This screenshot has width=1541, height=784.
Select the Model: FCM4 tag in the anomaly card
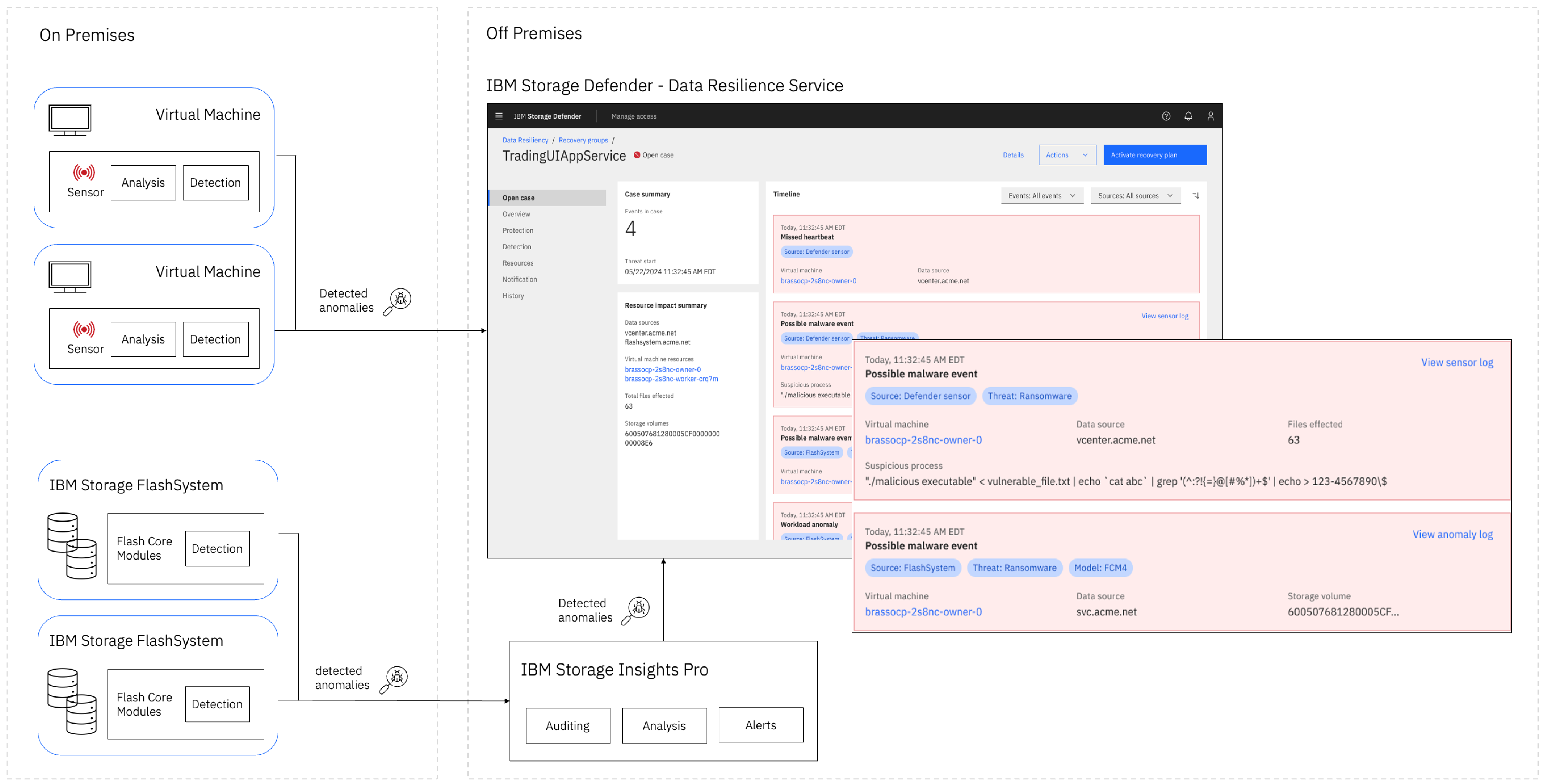[x=1101, y=568]
